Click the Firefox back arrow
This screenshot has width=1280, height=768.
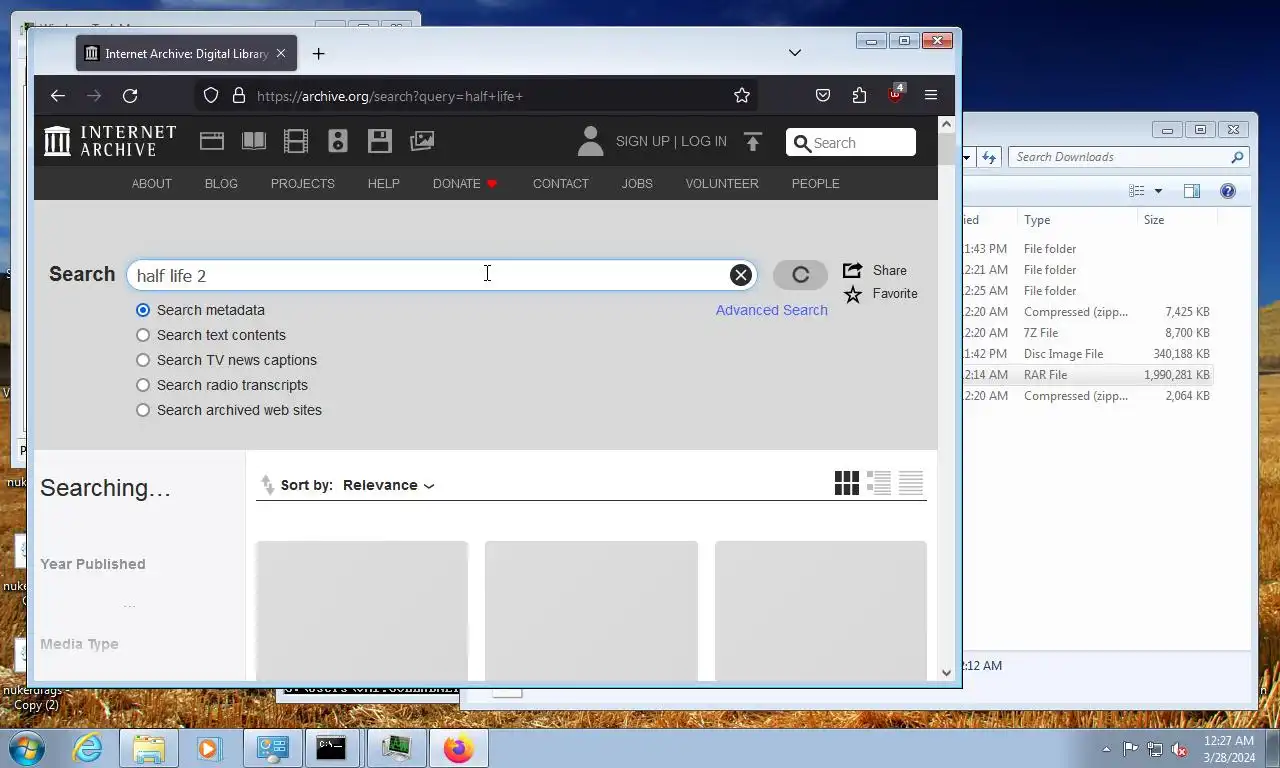coord(58,96)
